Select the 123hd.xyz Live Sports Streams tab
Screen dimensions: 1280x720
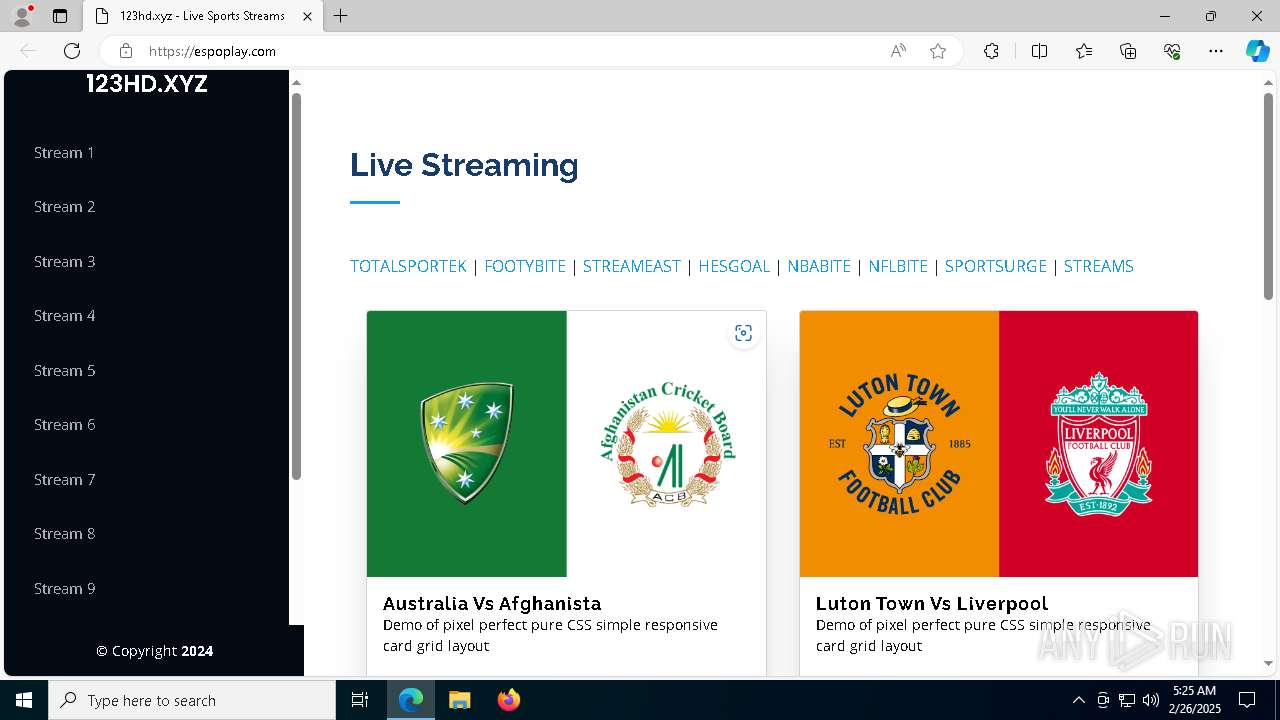point(201,16)
